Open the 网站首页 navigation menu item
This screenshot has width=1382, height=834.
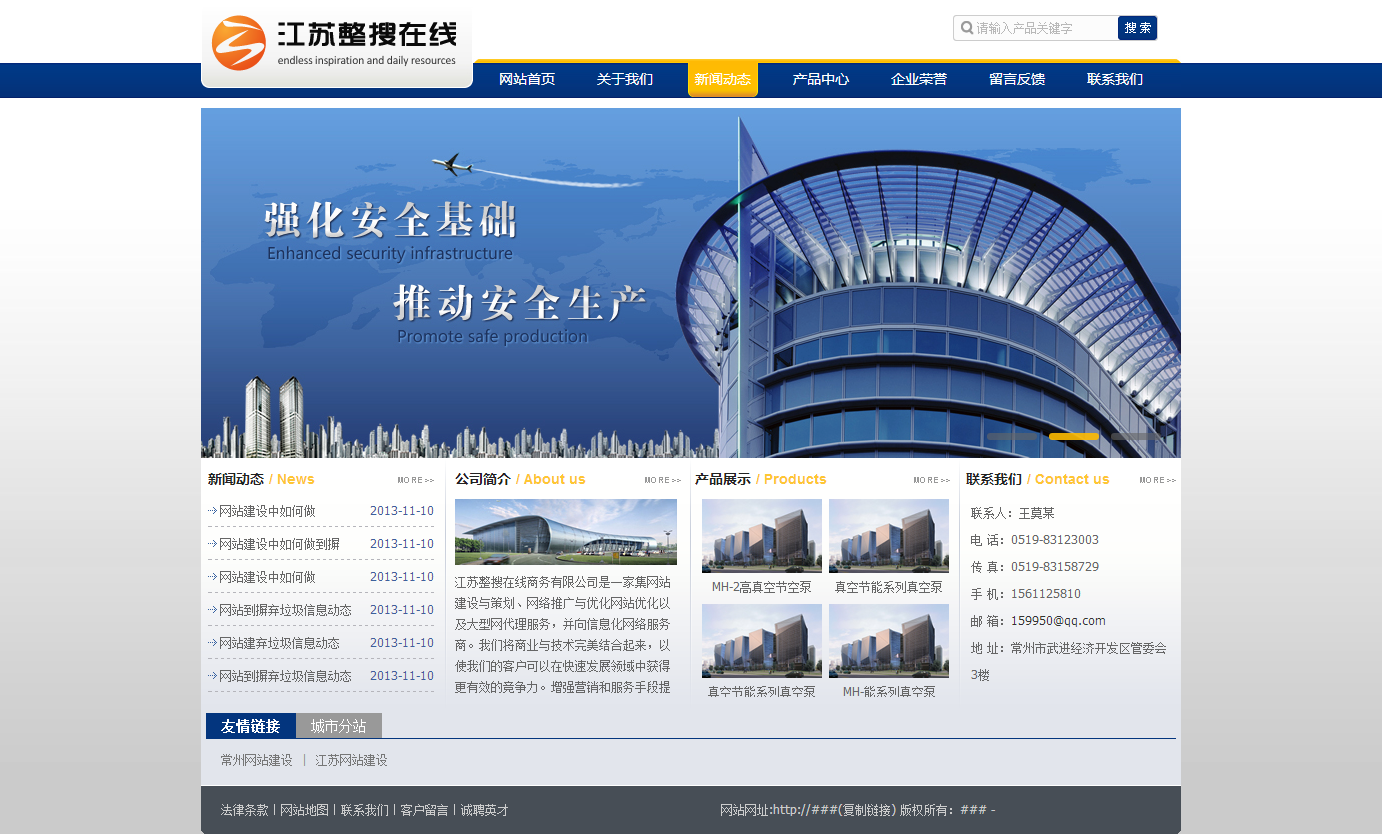pos(527,79)
